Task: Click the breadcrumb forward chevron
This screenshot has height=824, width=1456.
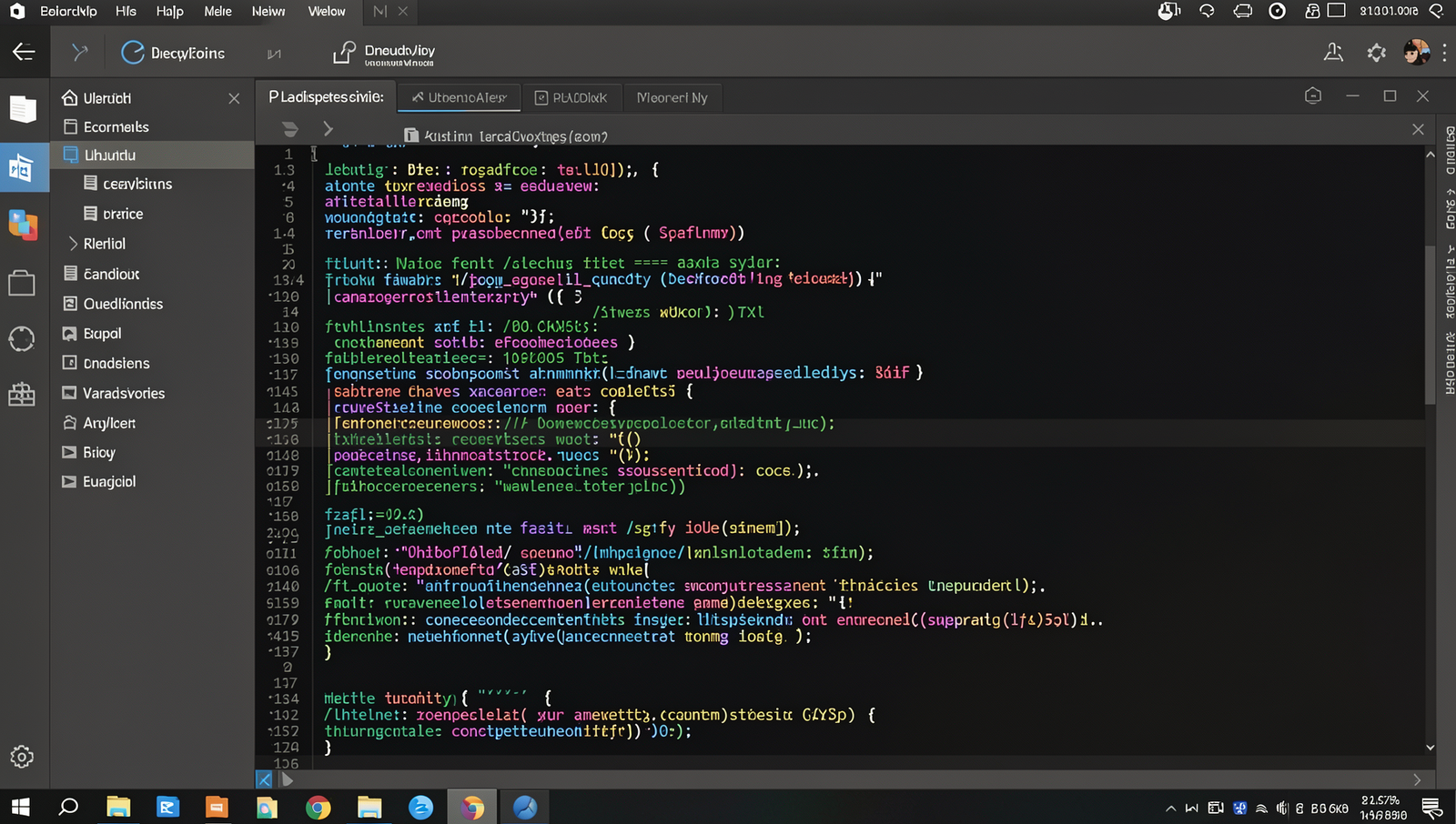Action: [328, 129]
